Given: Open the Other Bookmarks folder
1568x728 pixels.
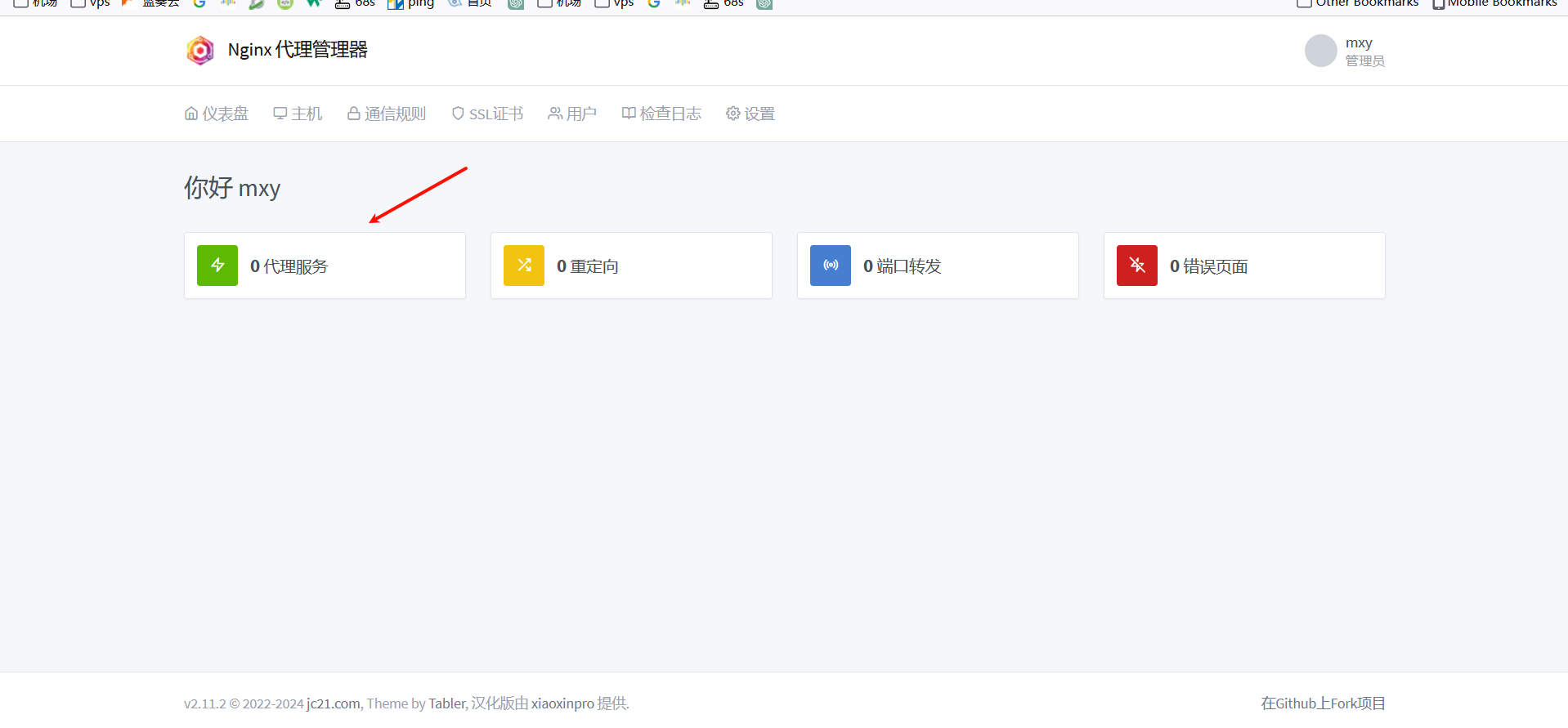Looking at the screenshot, I should [x=1359, y=3].
